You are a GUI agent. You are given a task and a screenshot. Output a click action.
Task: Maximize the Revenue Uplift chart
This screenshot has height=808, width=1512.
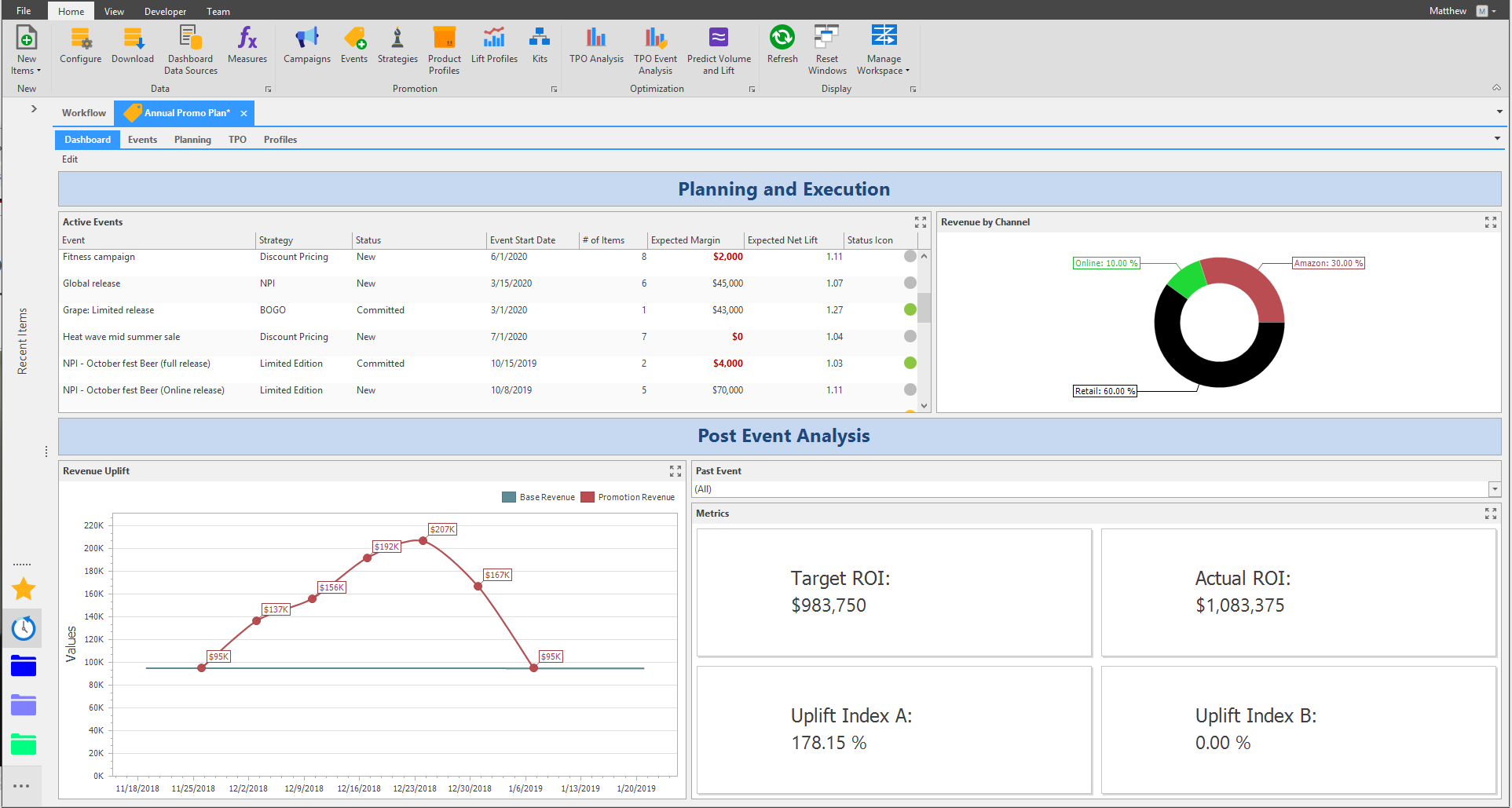point(675,471)
